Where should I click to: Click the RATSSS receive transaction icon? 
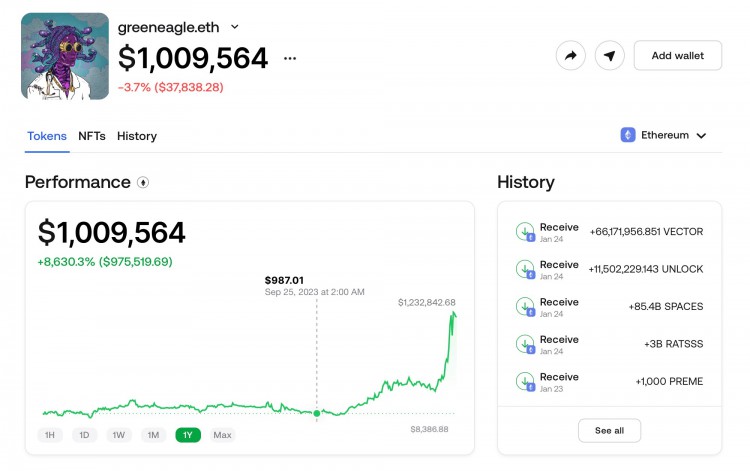(525, 344)
